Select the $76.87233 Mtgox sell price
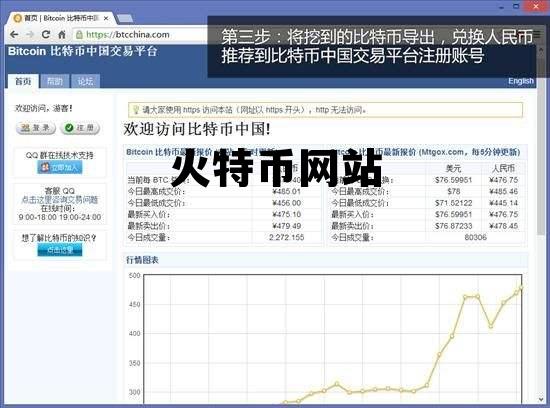Screen dimensions: 550x408 pyautogui.click(x=454, y=226)
